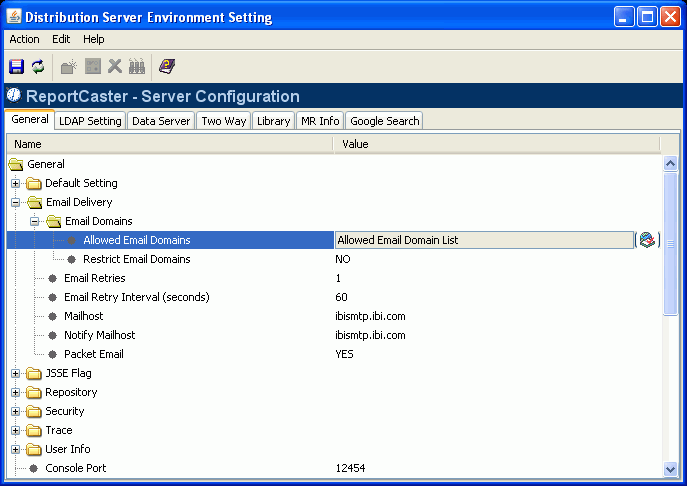Click the Mailhost value ibismtp.ibi.com
Viewport: 687px width, 486px height.
[x=370, y=316]
